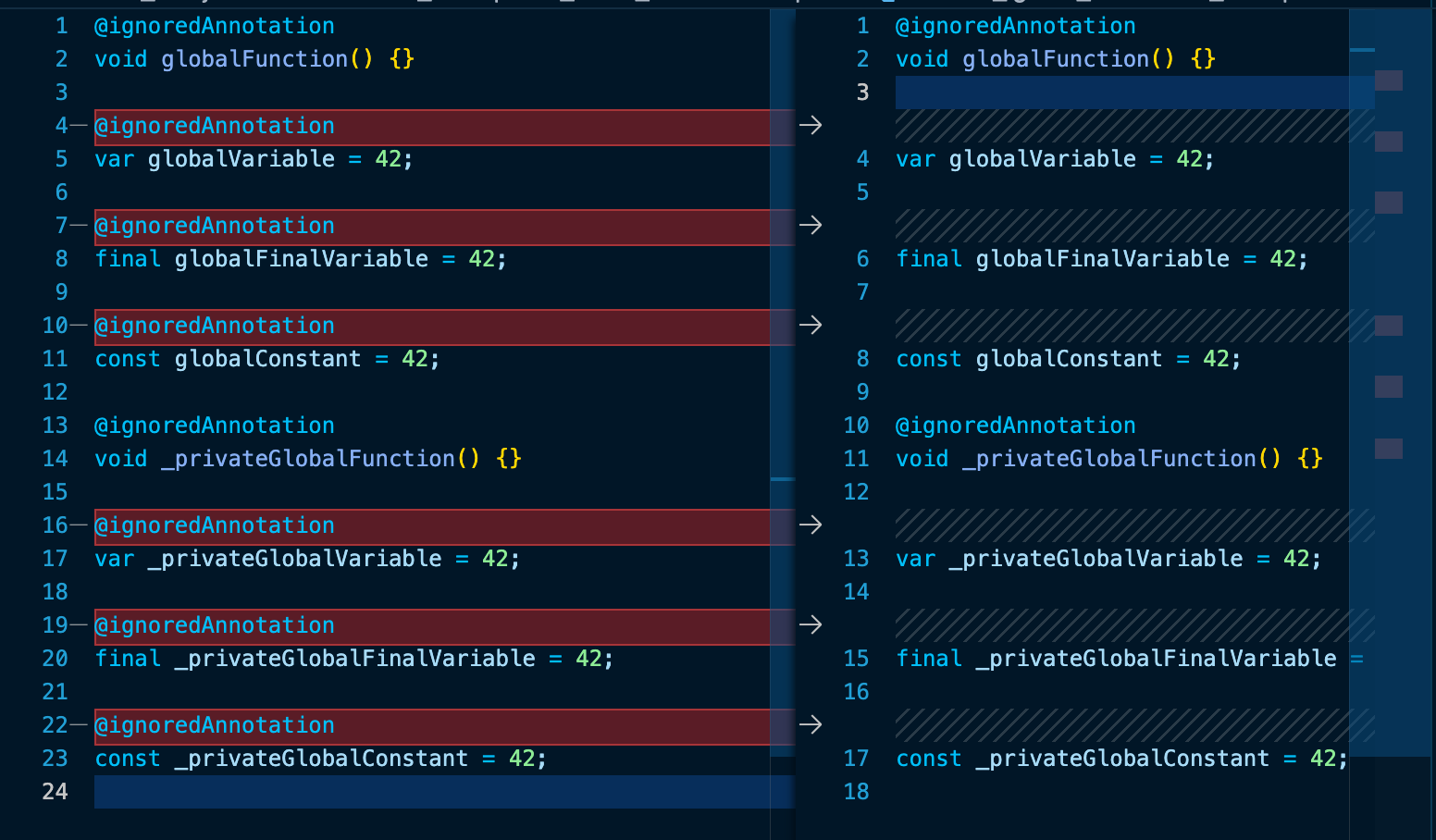This screenshot has width=1436, height=840.
Task: Click line number 24 in the left gutter
Action: 56,792
